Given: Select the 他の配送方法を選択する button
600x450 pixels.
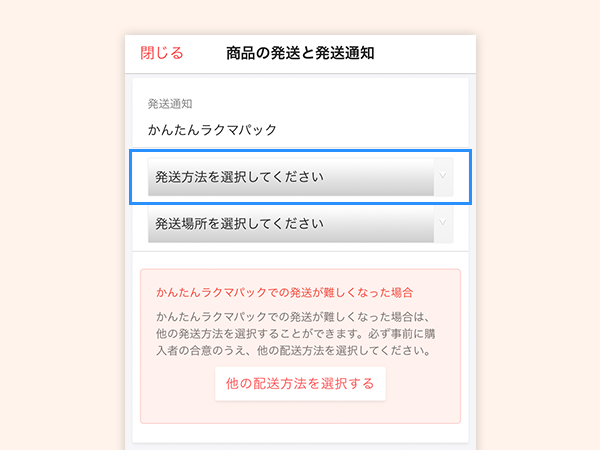Looking at the screenshot, I should [x=300, y=384].
